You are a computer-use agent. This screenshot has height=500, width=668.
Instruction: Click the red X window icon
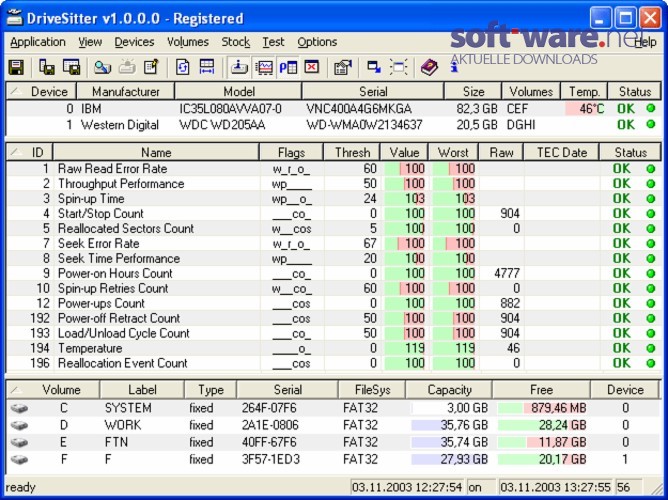[312, 67]
